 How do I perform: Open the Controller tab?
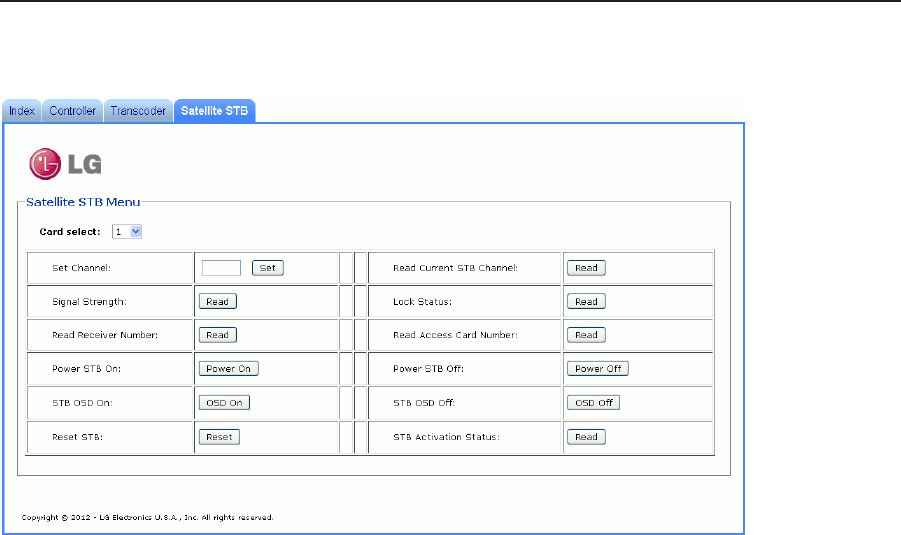(73, 111)
